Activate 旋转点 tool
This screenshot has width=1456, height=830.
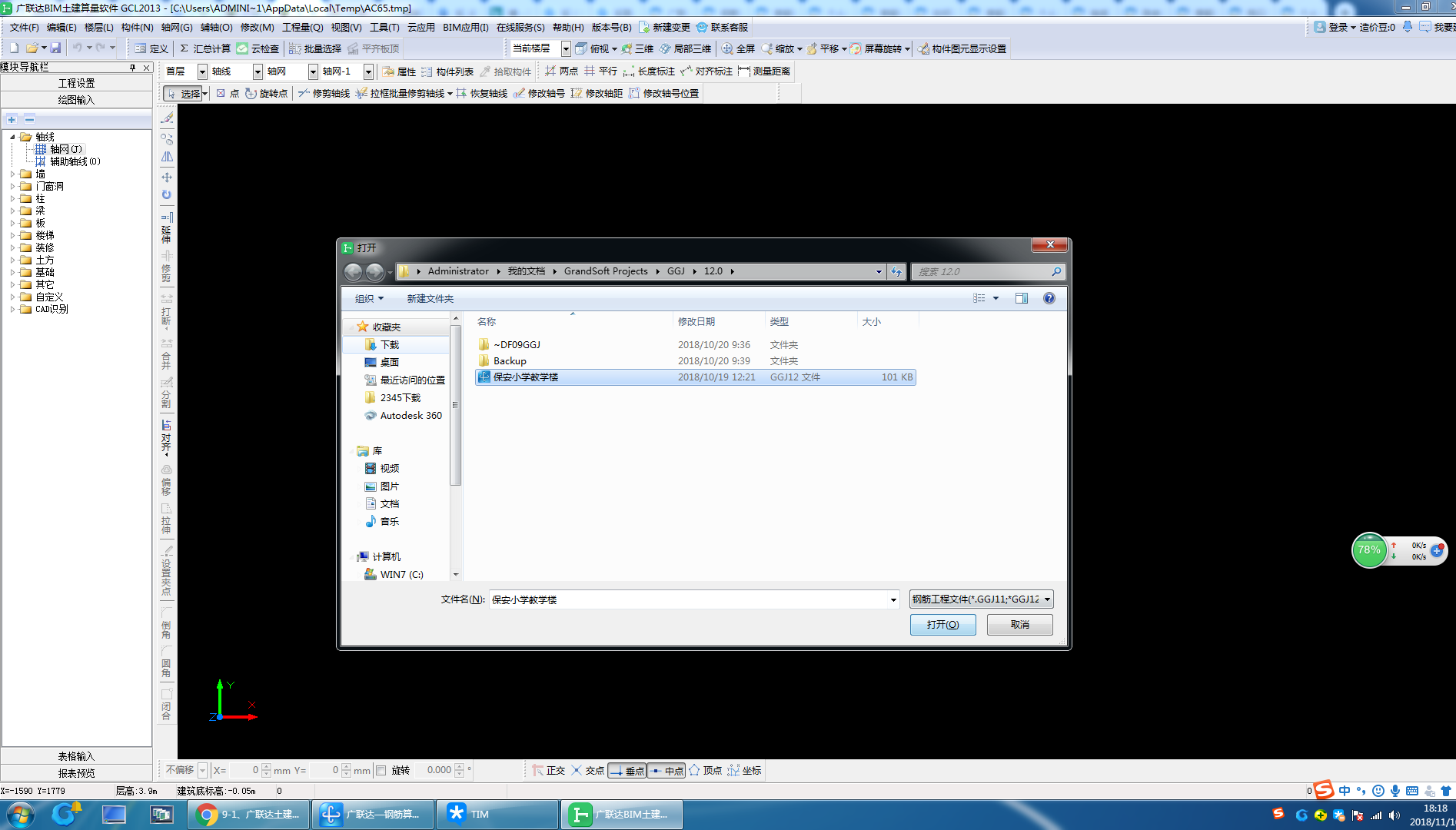coord(266,93)
